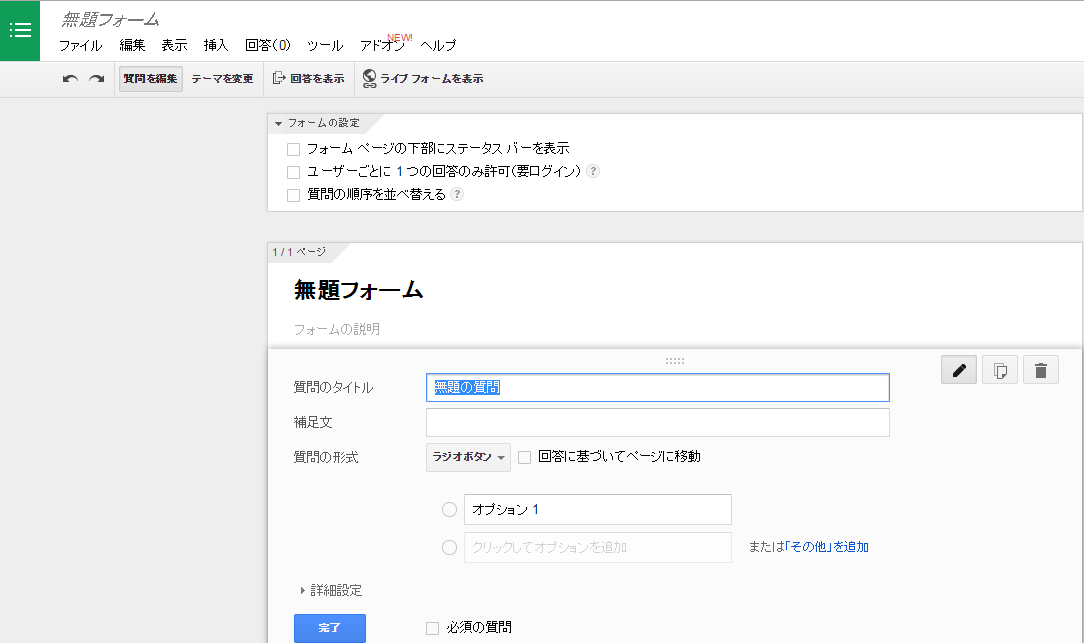
Task: Click the 「その他」を追加 link
Action: pyautogui.click(x=826, y=547)
